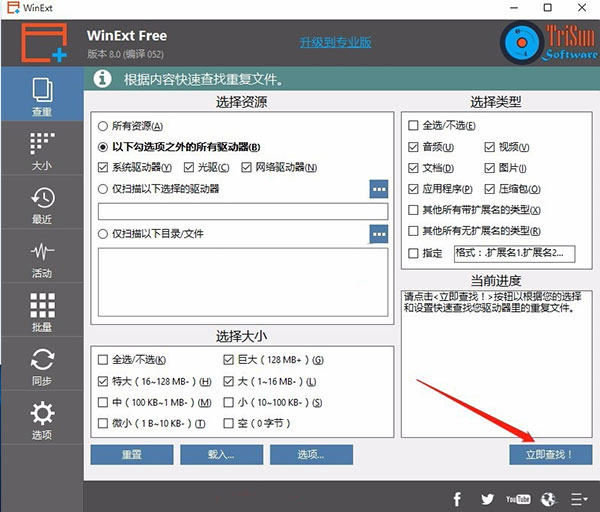600x512 pixels.
Task: Uncheck 光驱(C) checkbox
Action: (189, 167)
